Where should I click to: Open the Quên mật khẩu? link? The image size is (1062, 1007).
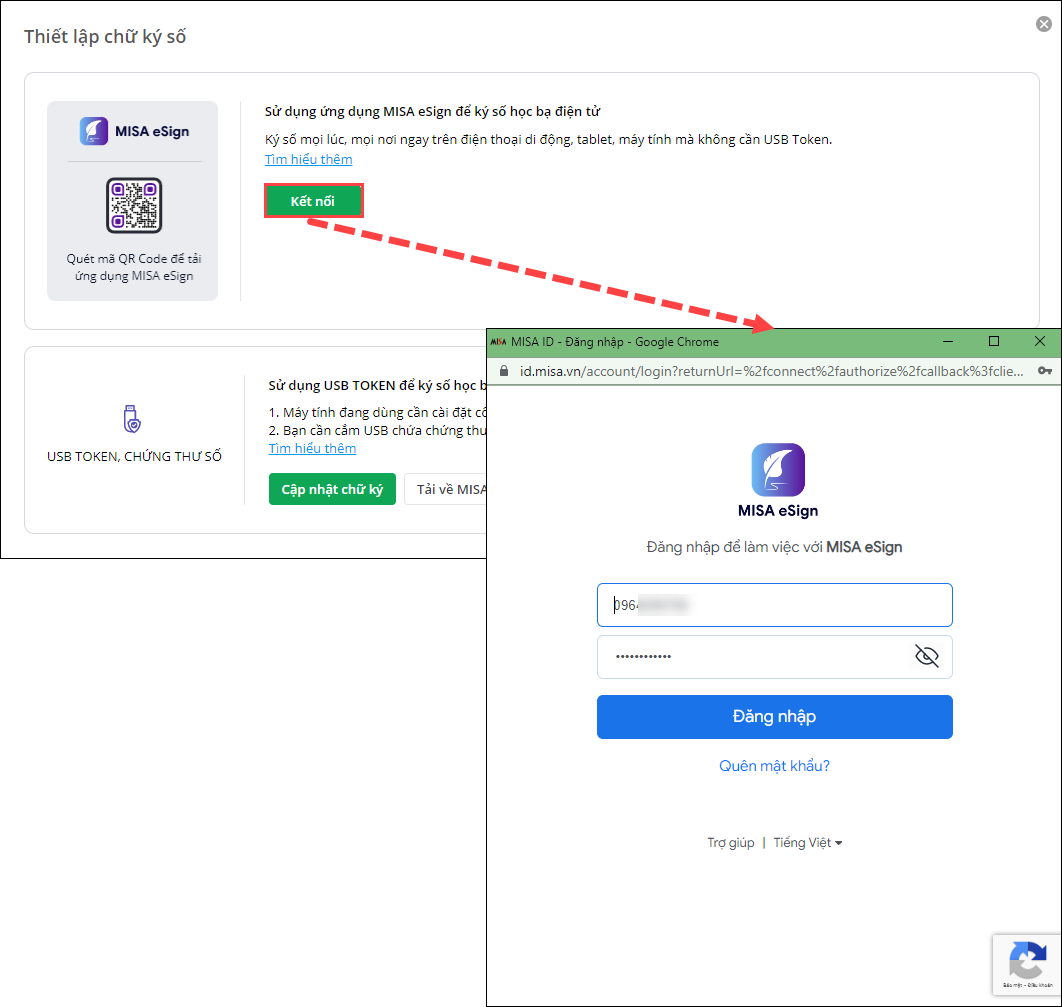coord(774,766)
